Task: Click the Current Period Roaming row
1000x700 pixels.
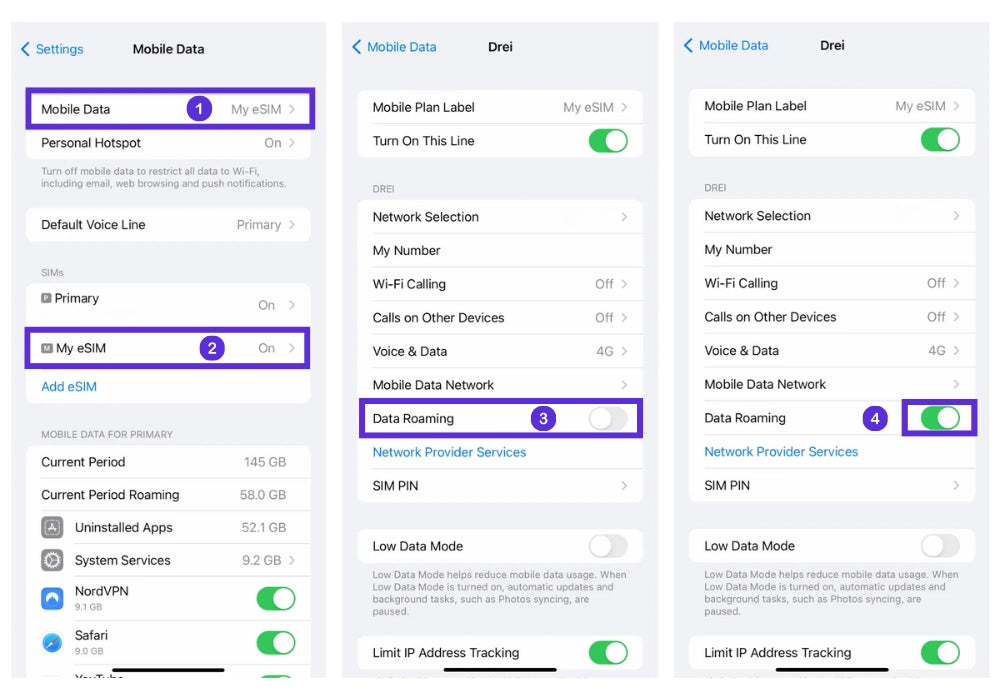Action: coord(168,495)
